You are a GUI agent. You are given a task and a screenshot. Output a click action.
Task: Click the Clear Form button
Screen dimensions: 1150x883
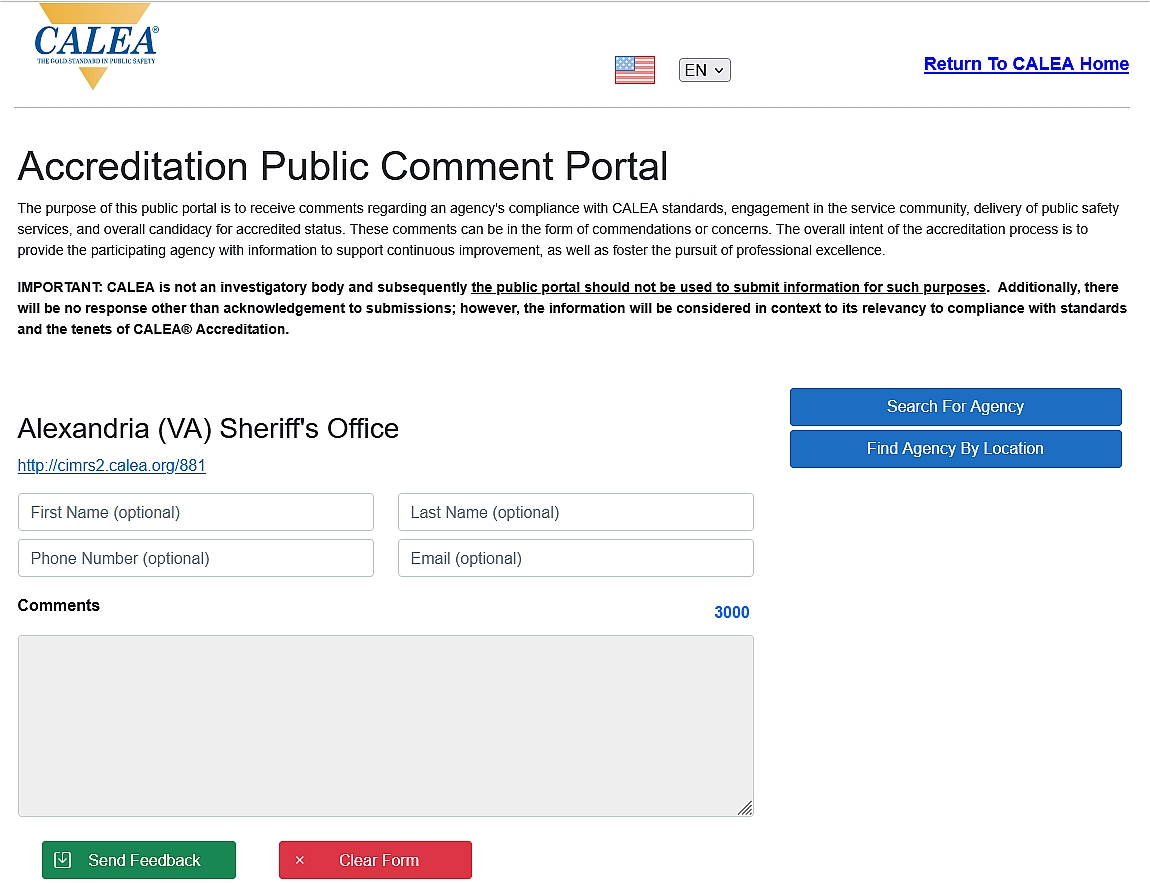pos(376,860)
